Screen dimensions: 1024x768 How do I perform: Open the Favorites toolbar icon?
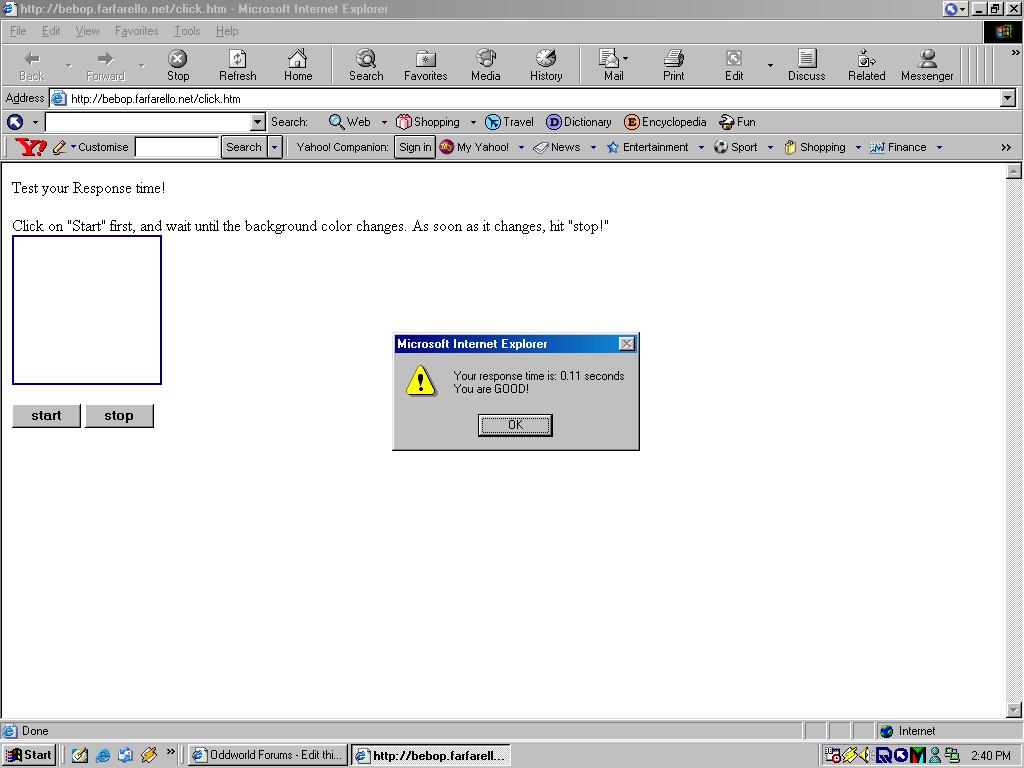pos(425,65)
